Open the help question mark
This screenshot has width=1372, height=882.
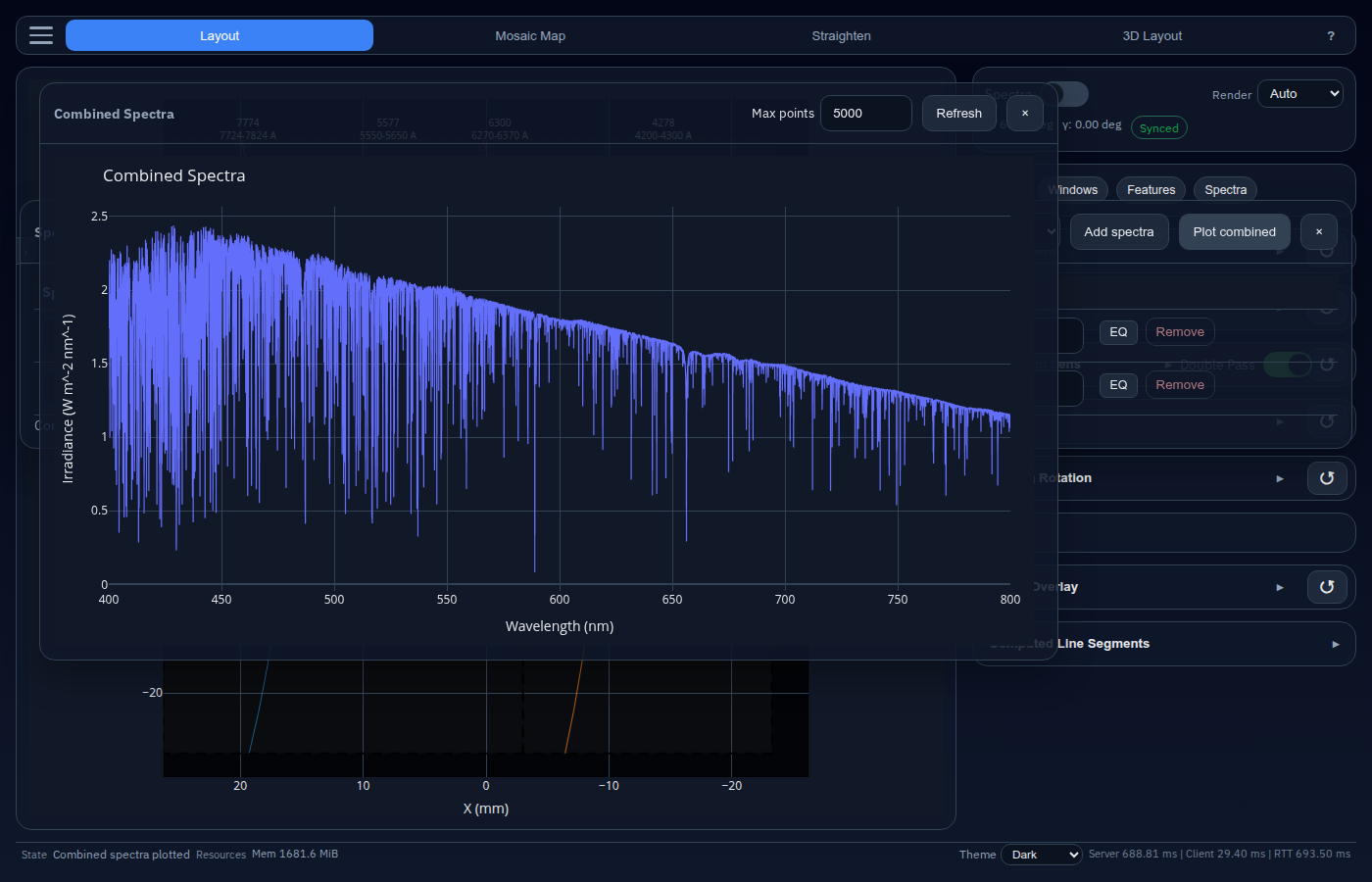point(1330,36)
